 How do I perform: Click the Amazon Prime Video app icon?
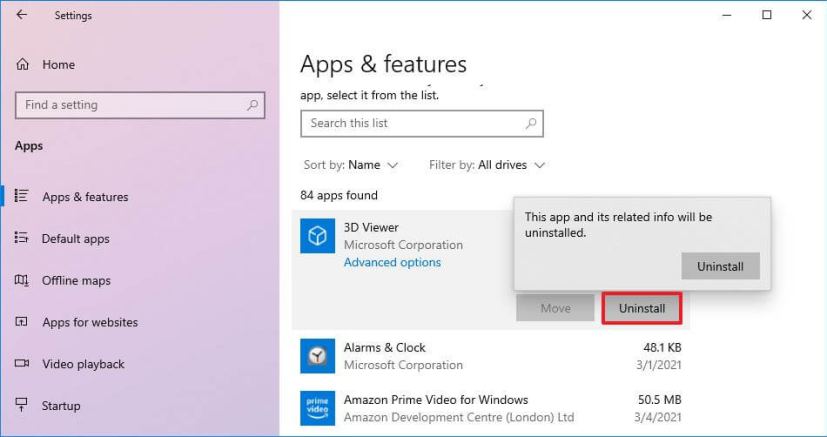click(x=317, y=407)
